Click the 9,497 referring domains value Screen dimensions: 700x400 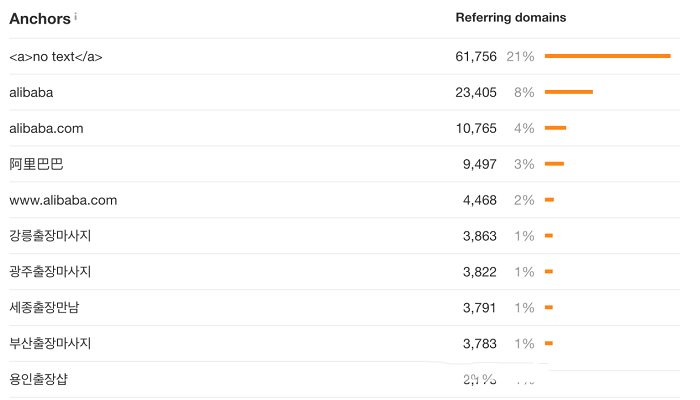tap(479, 164)
